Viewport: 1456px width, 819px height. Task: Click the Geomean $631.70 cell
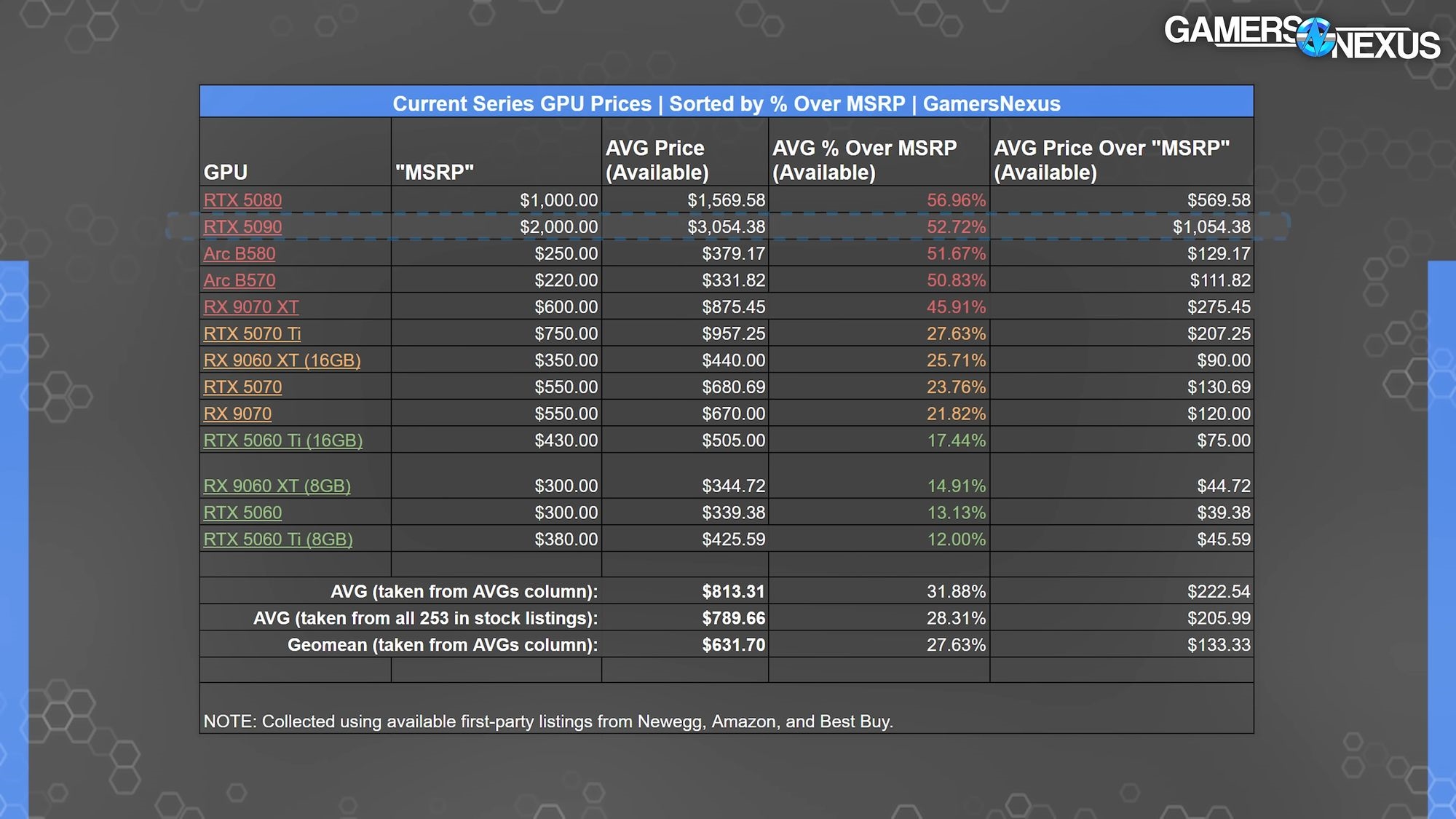(733, 645)
